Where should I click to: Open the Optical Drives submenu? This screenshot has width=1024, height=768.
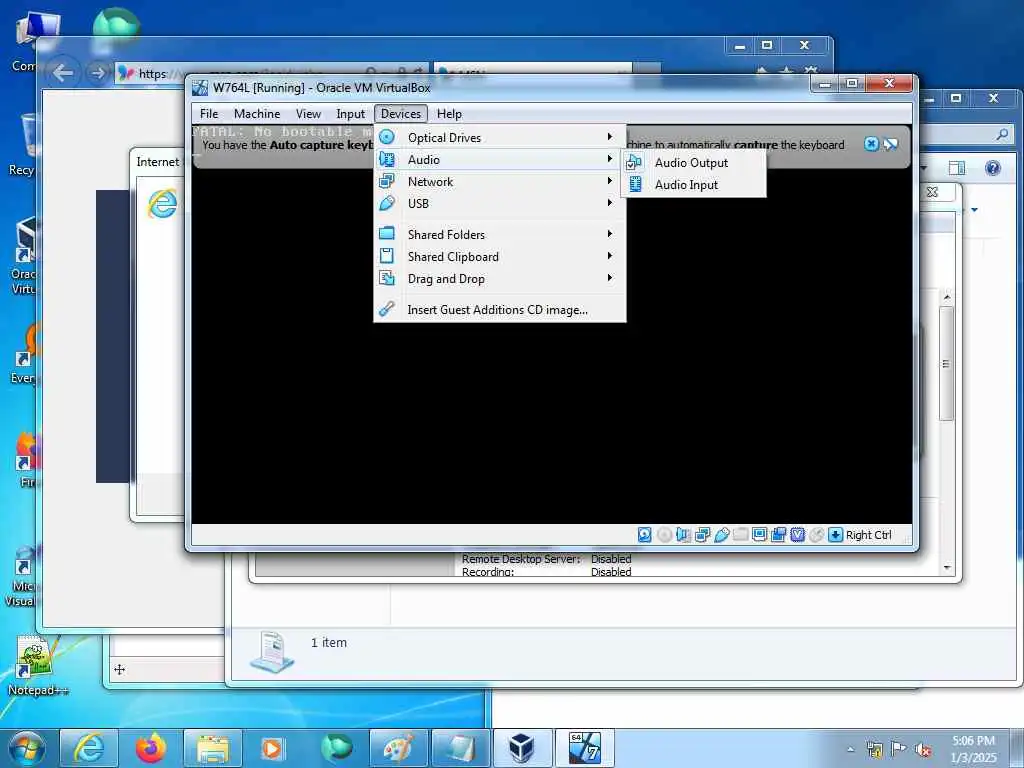point(500,137)
